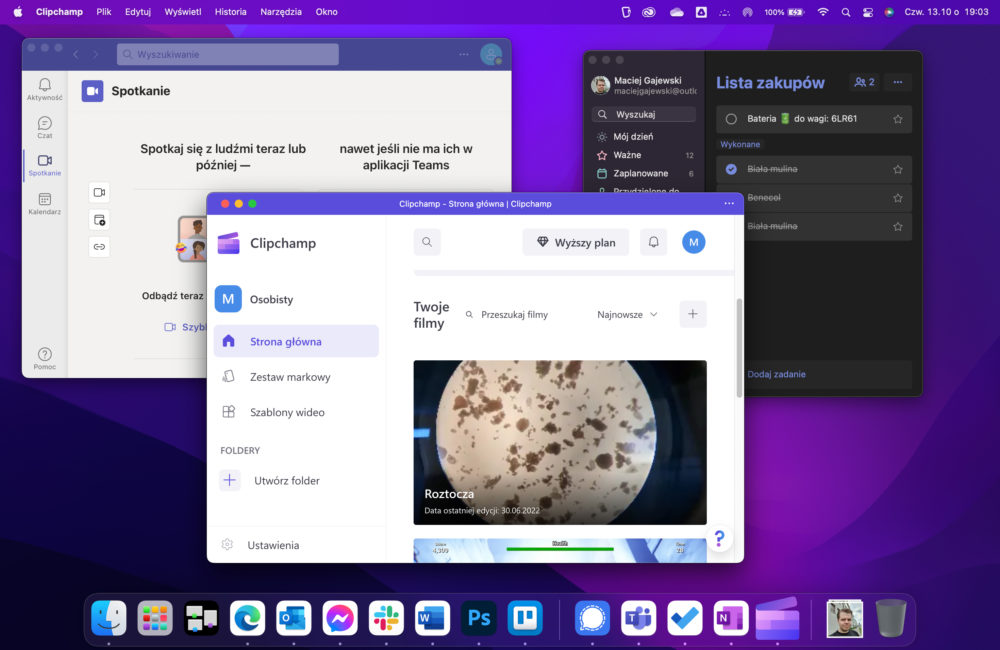Select Spotkanie in Teams sidebar
1000x650 pixels.
tap(45, 165)
